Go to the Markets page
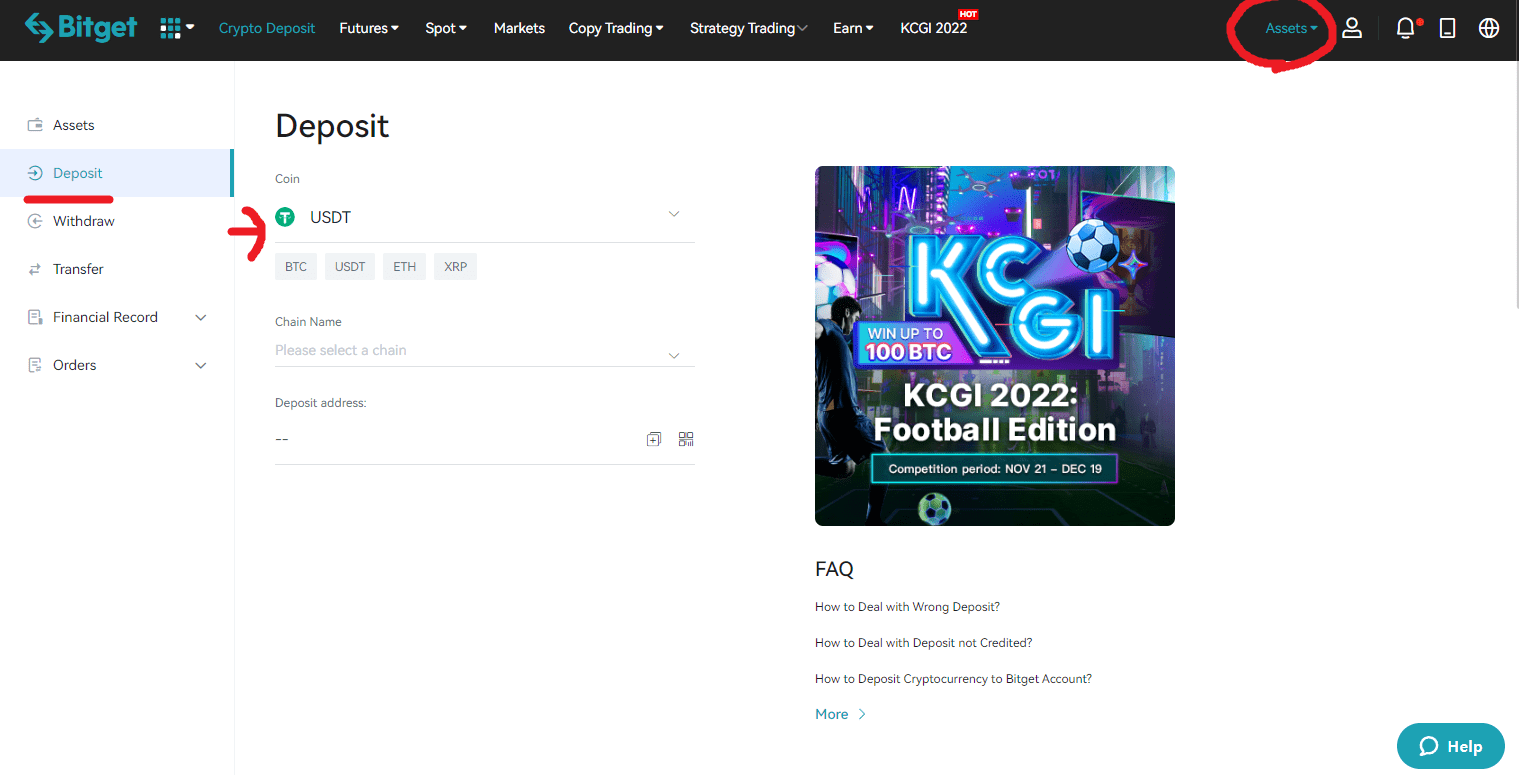 tap(519, 28)
